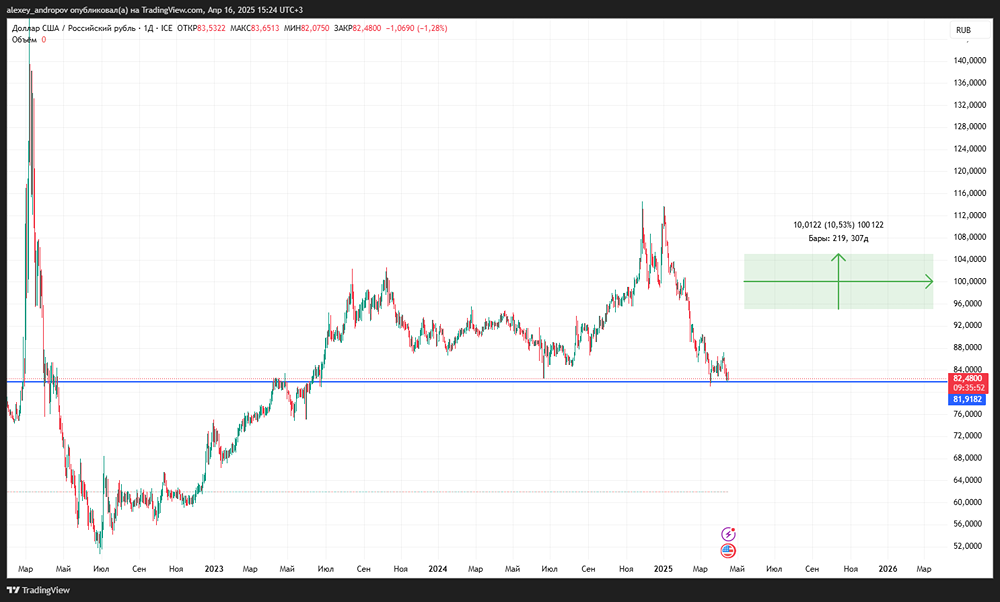This screenshot has height=602, width=1000.
Task: Click the ОТКР 83,5322 open value
Action: [201, 28]
